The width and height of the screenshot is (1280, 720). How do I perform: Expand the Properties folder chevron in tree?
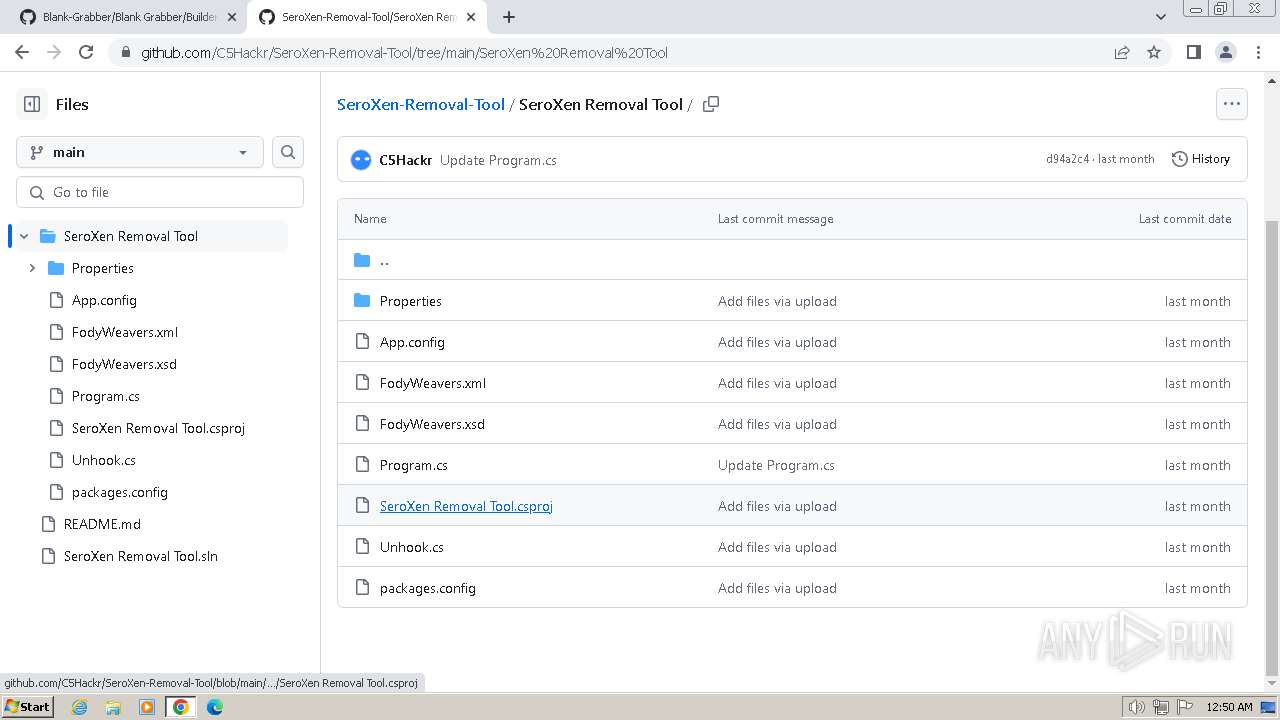tap(32, 268)
